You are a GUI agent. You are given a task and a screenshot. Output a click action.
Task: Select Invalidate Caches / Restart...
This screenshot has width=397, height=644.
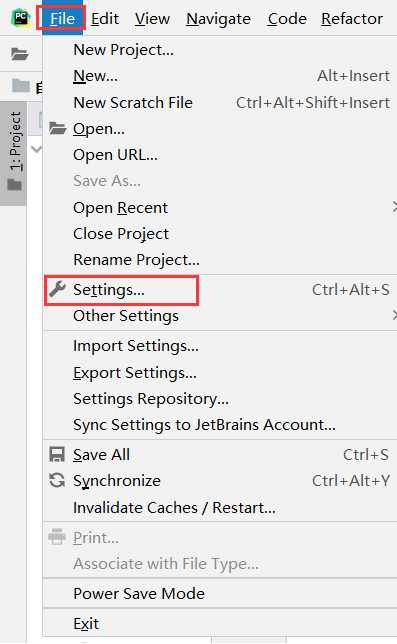[x=174, y=508]
